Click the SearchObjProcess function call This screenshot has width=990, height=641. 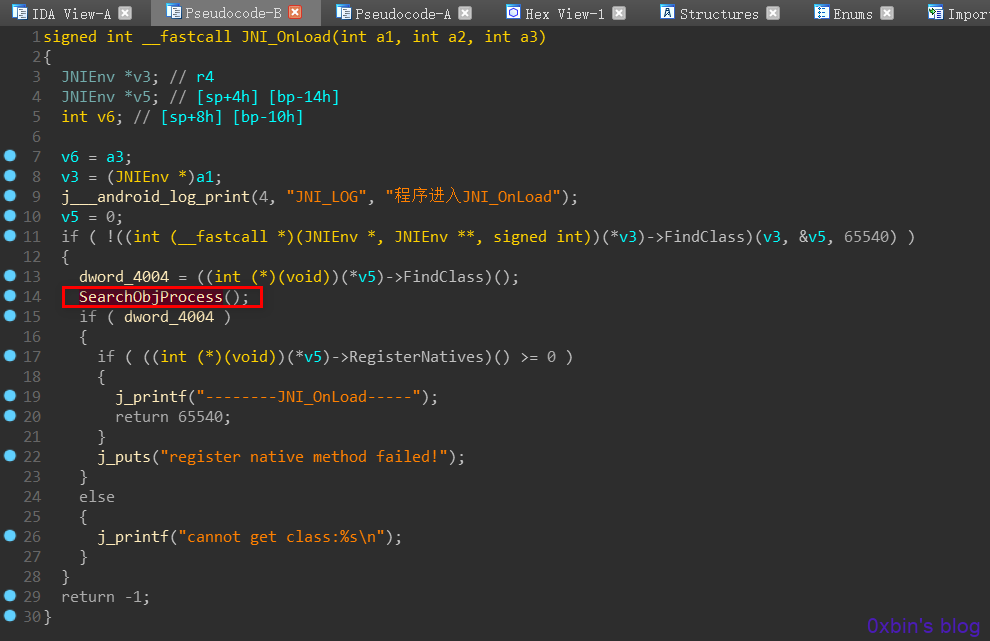tap(151, 297)
